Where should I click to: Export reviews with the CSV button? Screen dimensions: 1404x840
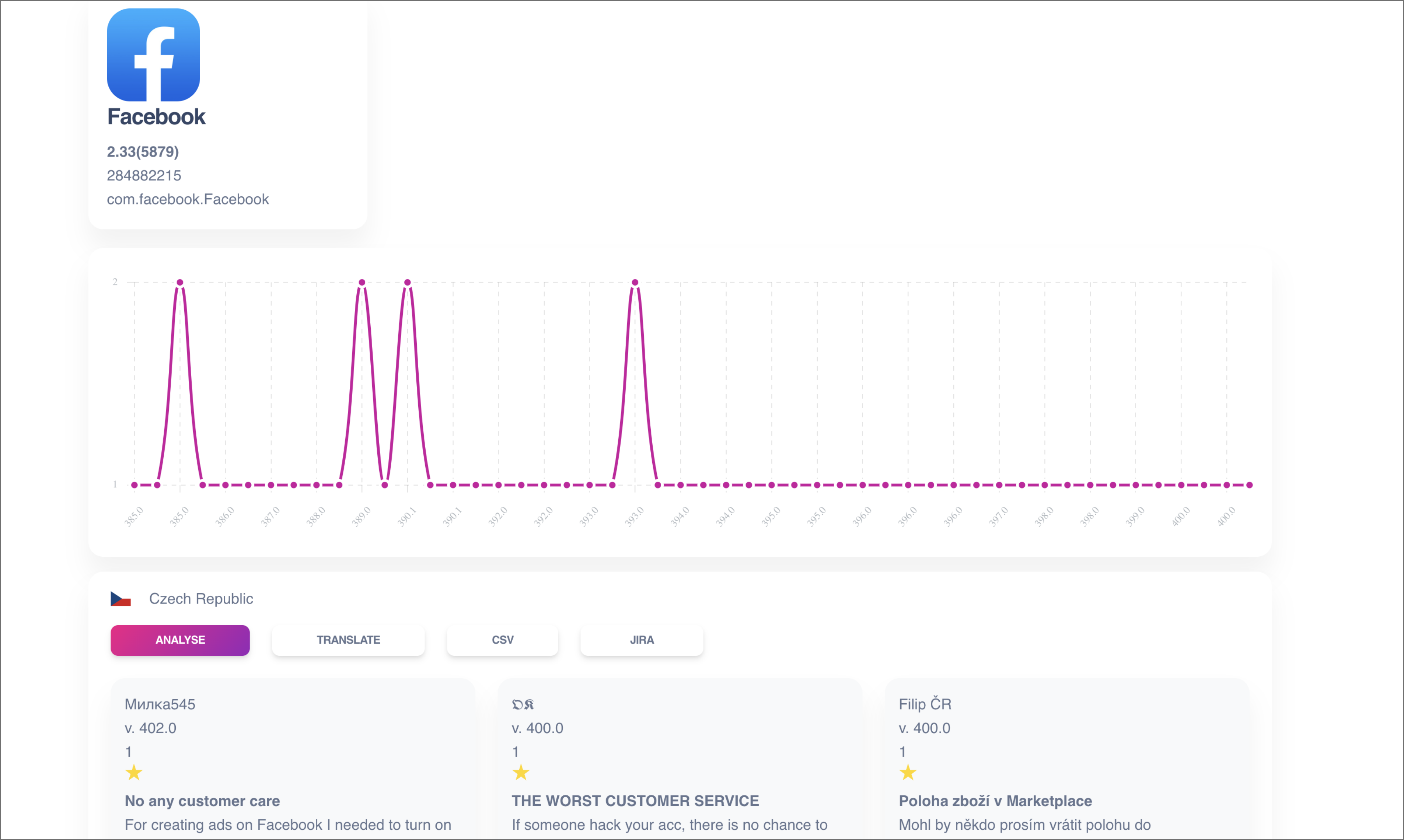(x=503, y=640)
